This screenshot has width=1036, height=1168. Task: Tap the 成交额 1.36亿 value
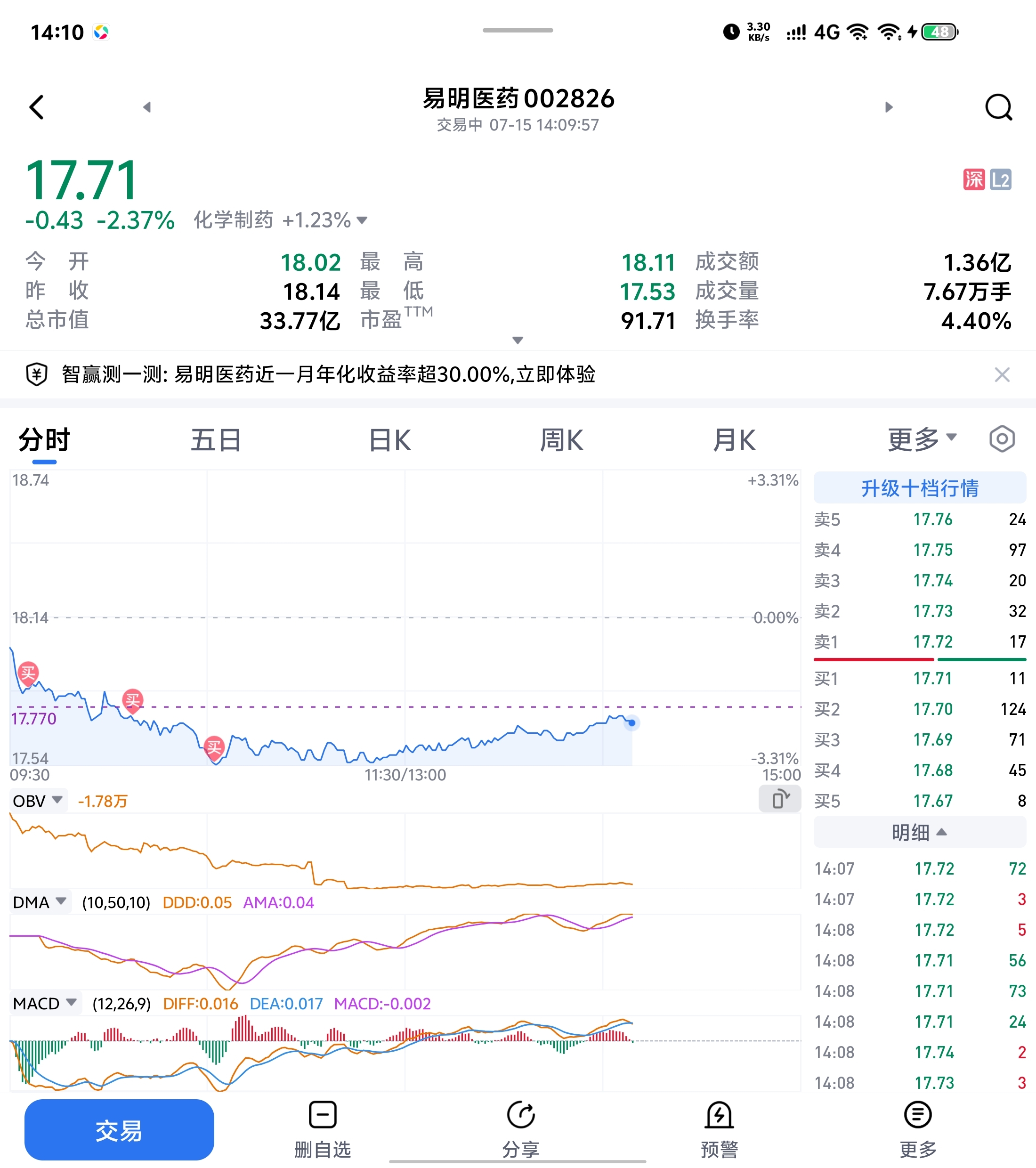tap(977, 262)
